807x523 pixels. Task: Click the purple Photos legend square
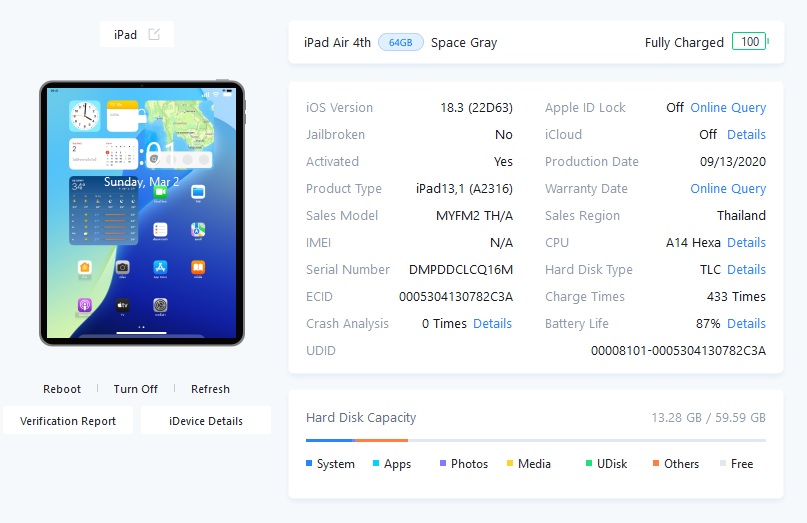tap(443, 463)
